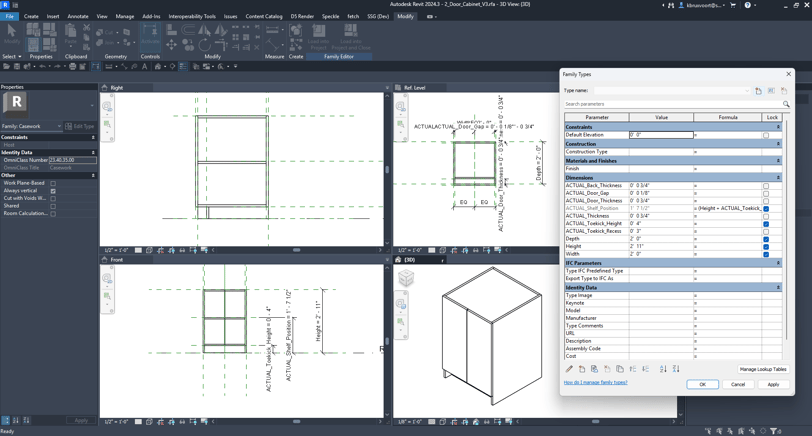Click the 3D view cube navigation icon

406,279
